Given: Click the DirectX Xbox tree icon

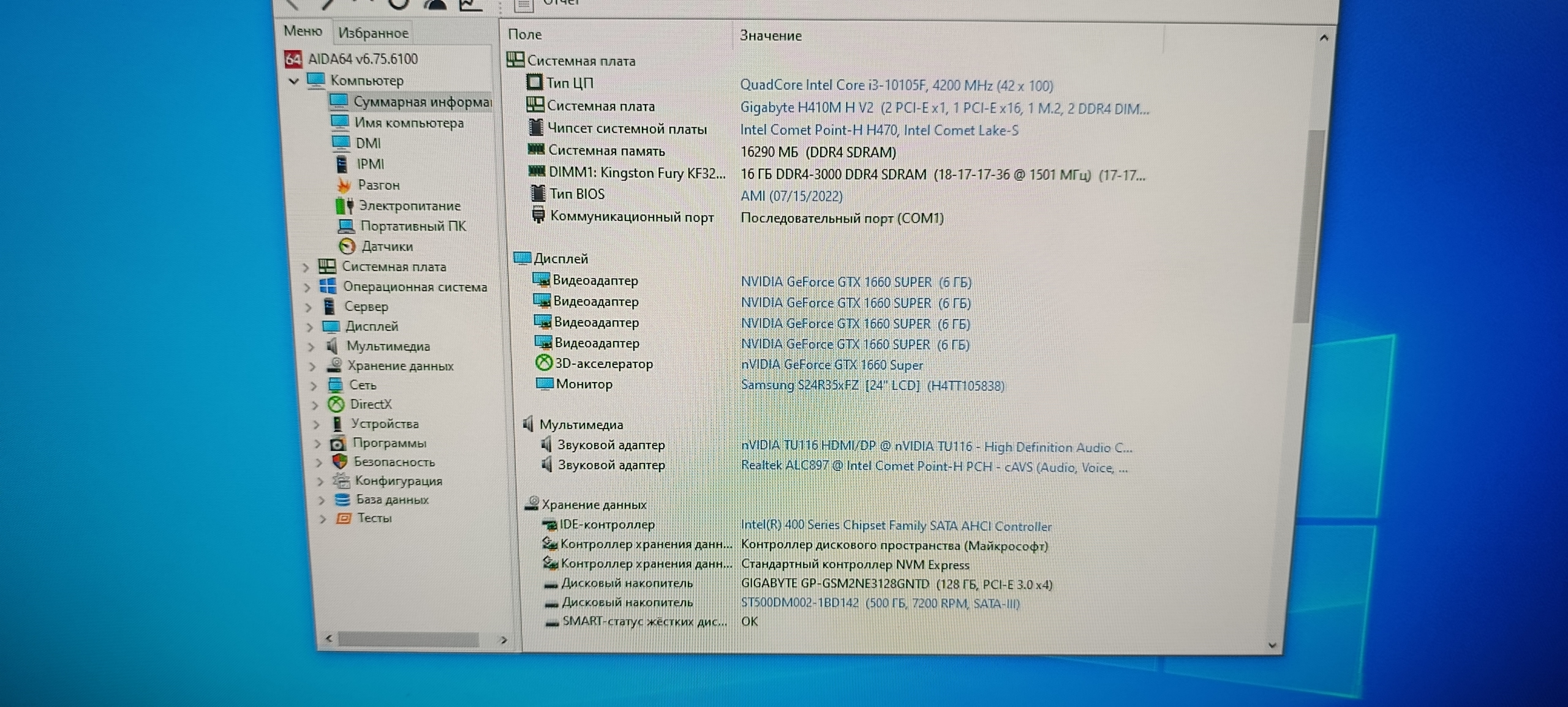Looking at the screenshot, I should point(336,404).
